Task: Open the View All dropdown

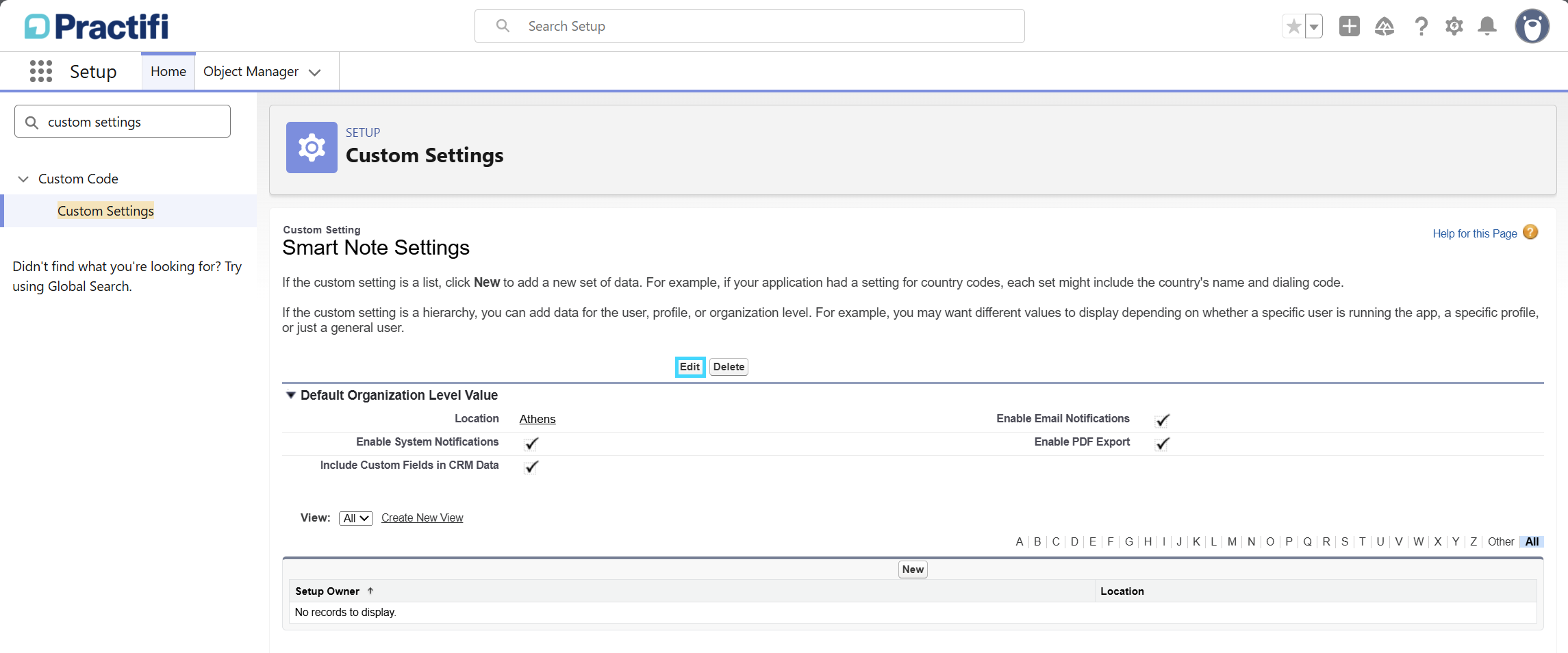Action: tap(356, 518)
